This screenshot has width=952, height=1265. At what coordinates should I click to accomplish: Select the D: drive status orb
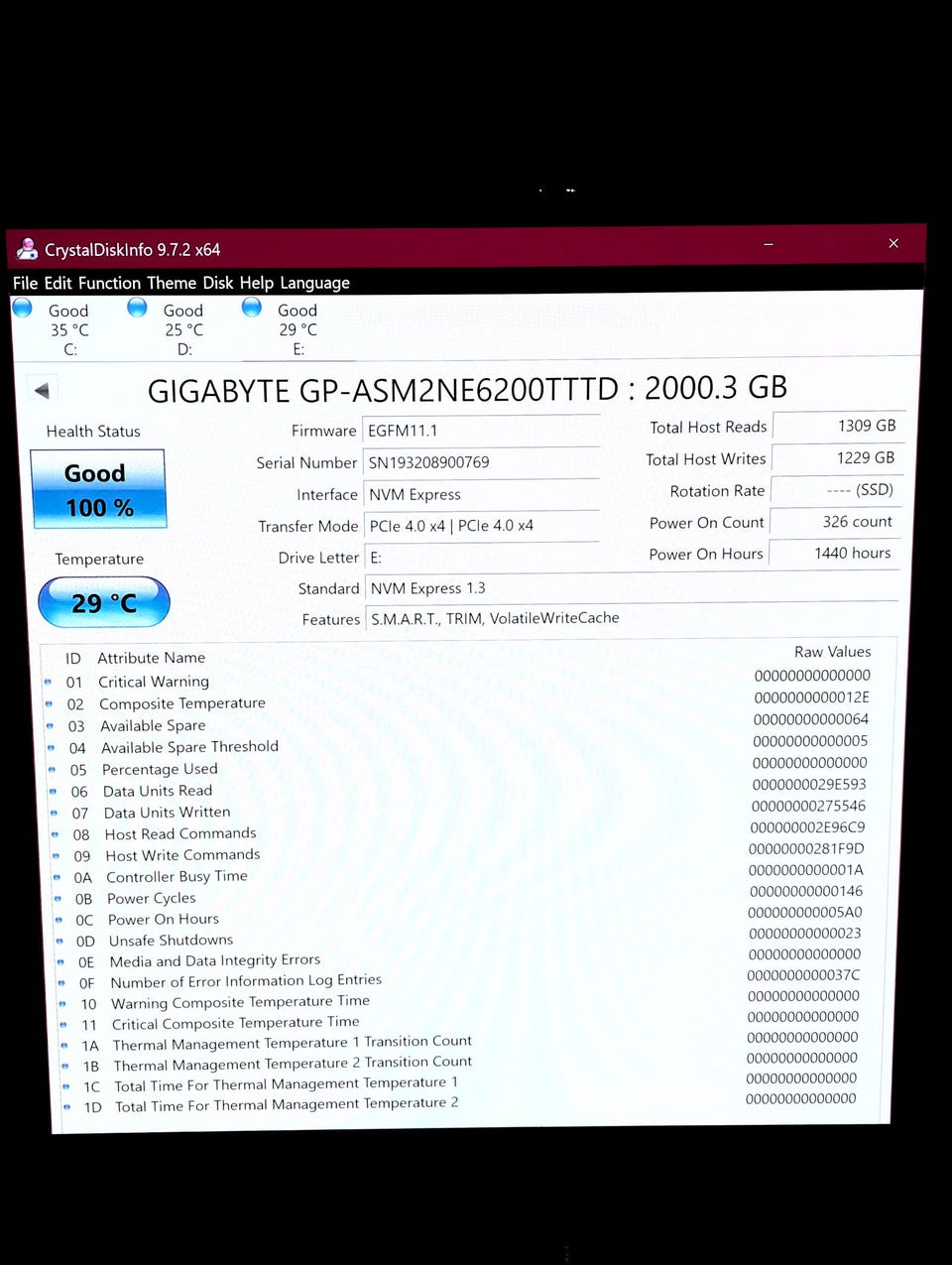137,308
